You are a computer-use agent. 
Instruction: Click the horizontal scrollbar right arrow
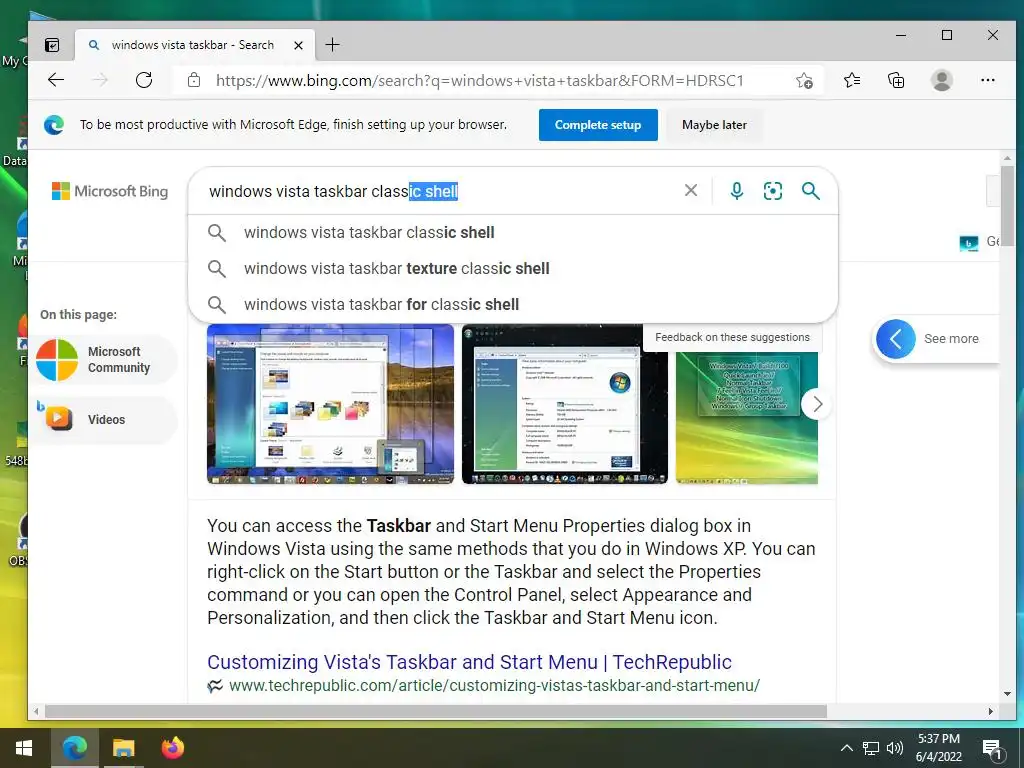point(991,711)
